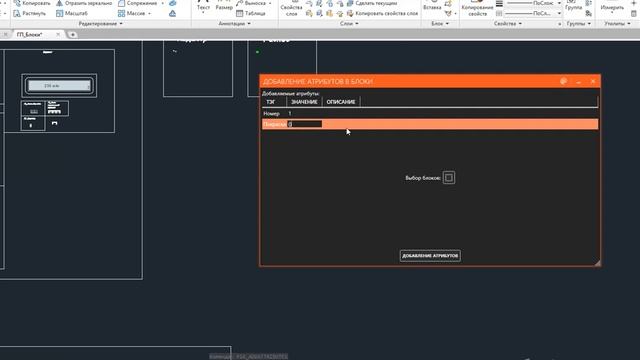Open the Массив dropdown arrow

(149, 13)
